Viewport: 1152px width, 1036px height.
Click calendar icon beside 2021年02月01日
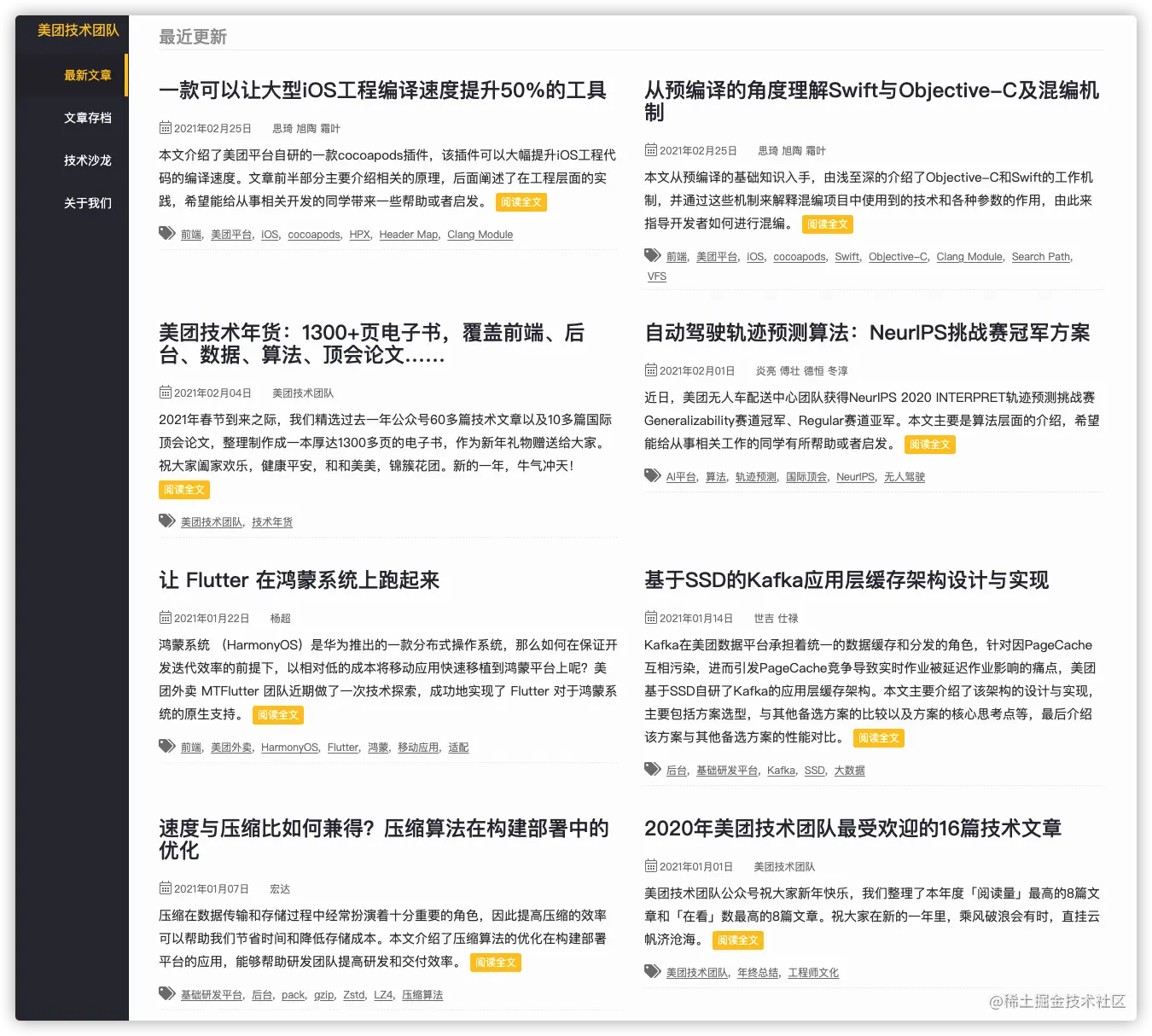(651, 370)
